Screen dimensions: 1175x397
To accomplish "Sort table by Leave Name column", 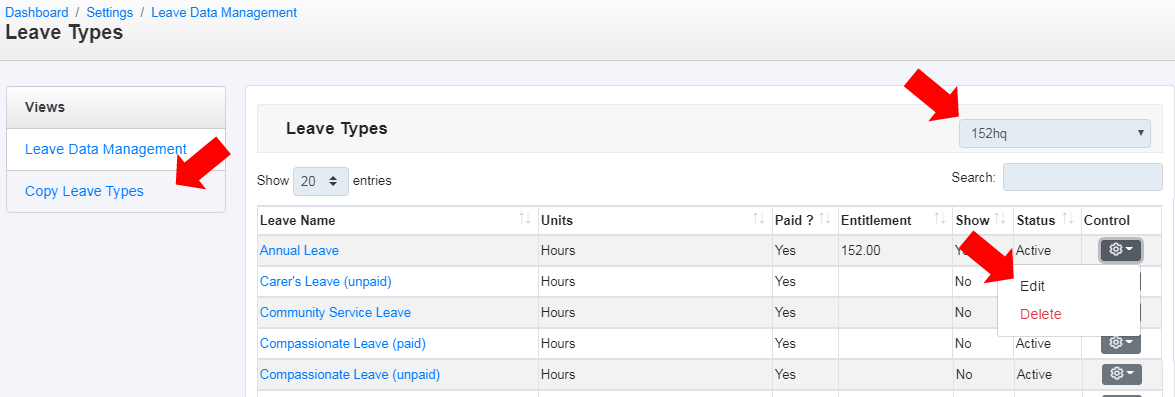I will (397, 220).
